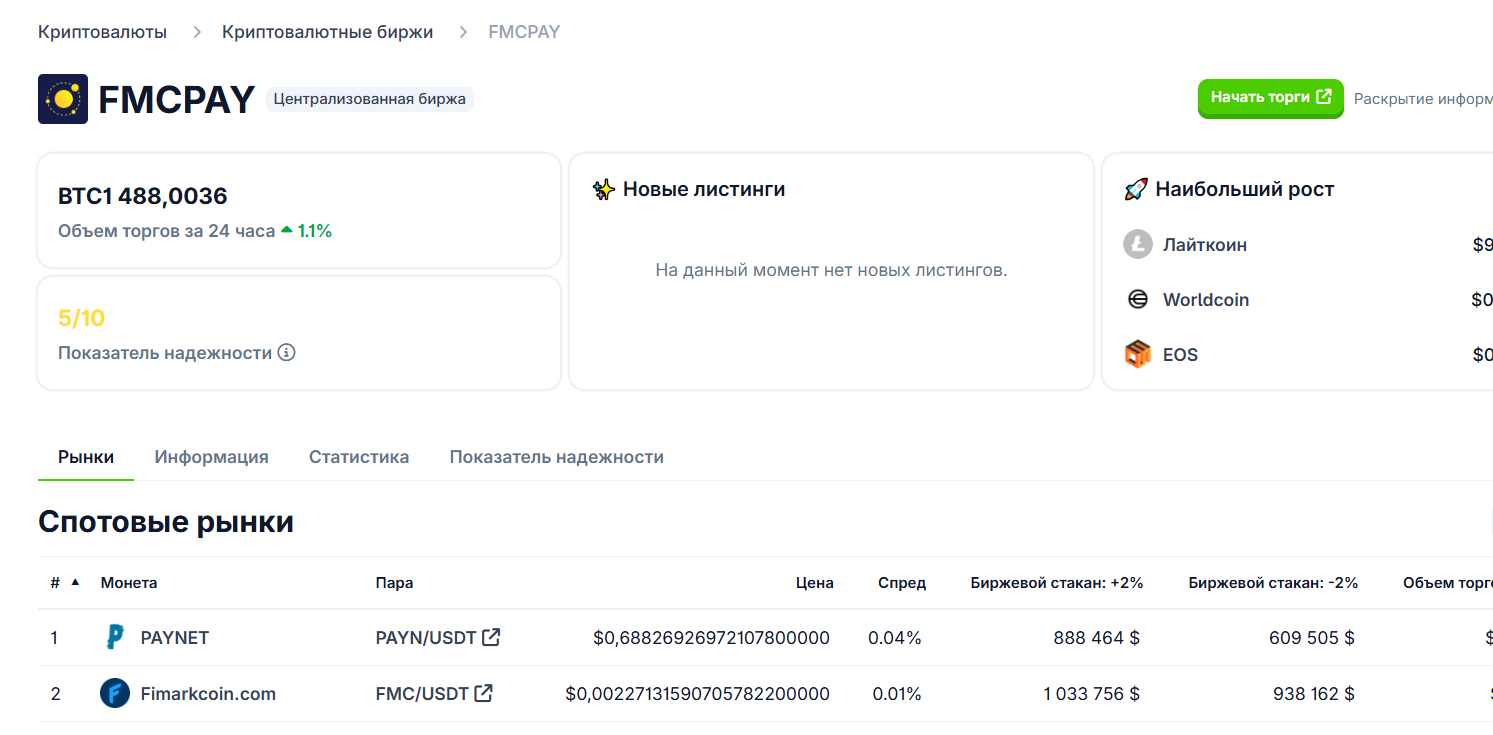
Task: Open the Fimarkcoin.com coin page
Action: 208,693
